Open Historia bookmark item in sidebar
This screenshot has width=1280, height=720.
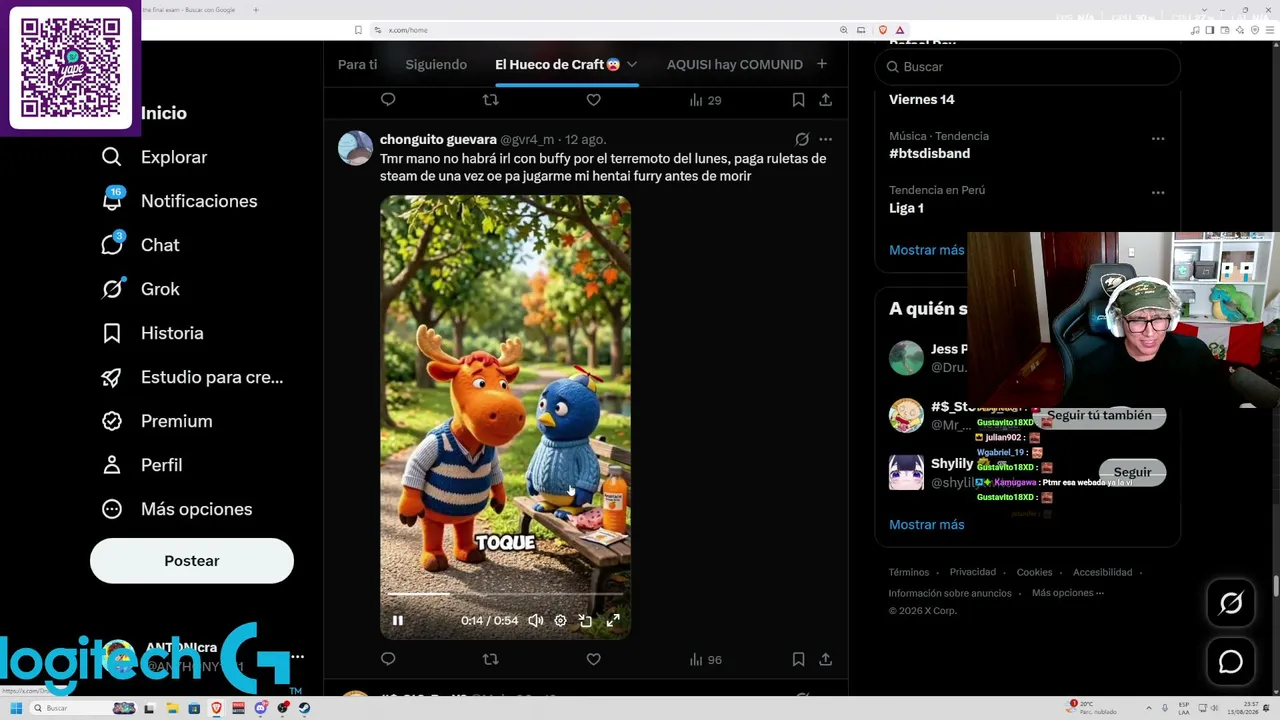point(152,333)
